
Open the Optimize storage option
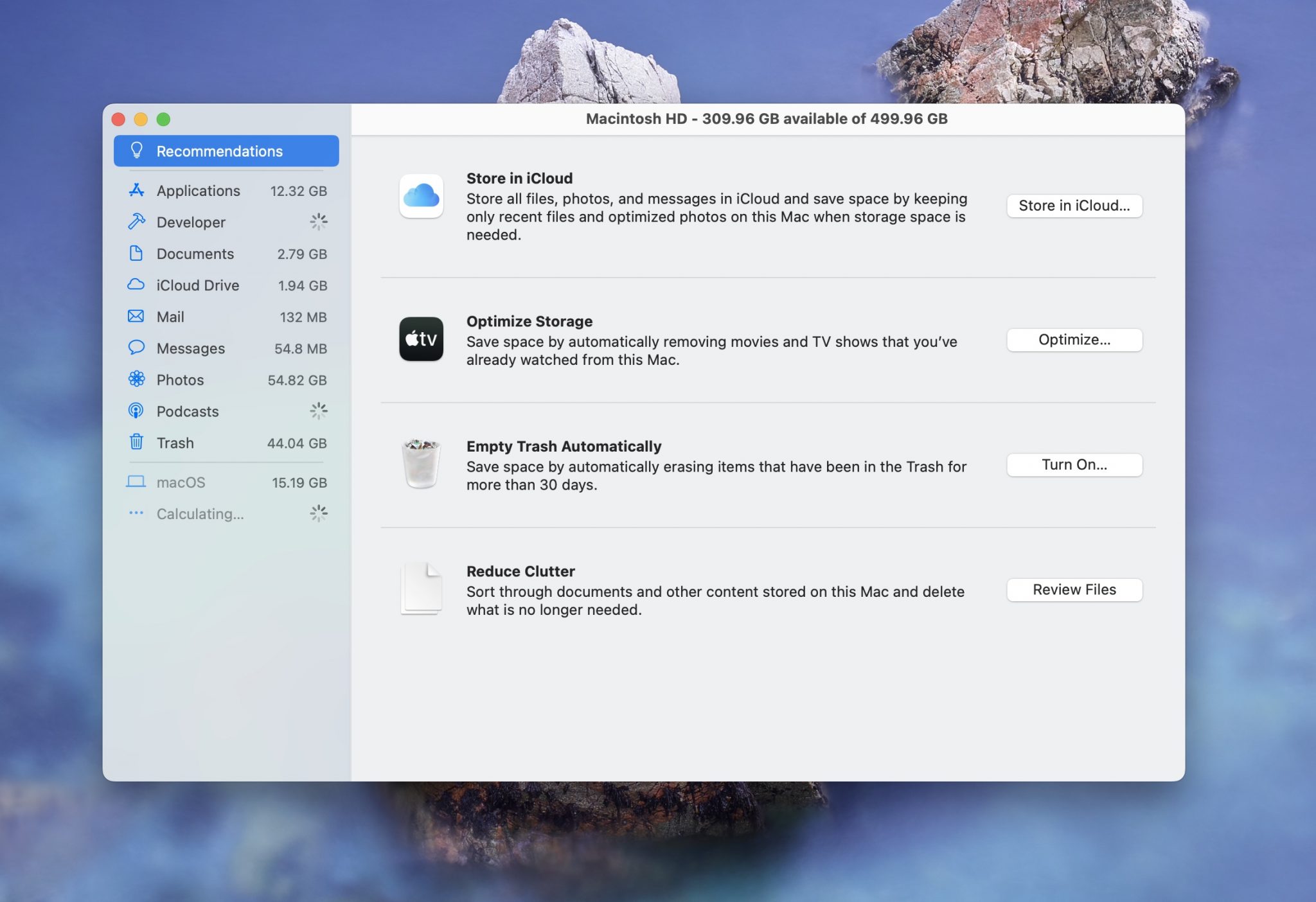tap(1074, 339)
